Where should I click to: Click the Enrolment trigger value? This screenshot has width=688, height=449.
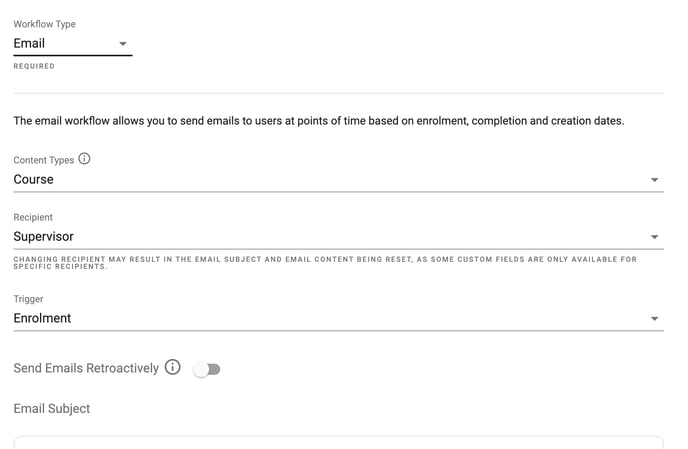tap(42, 318)
